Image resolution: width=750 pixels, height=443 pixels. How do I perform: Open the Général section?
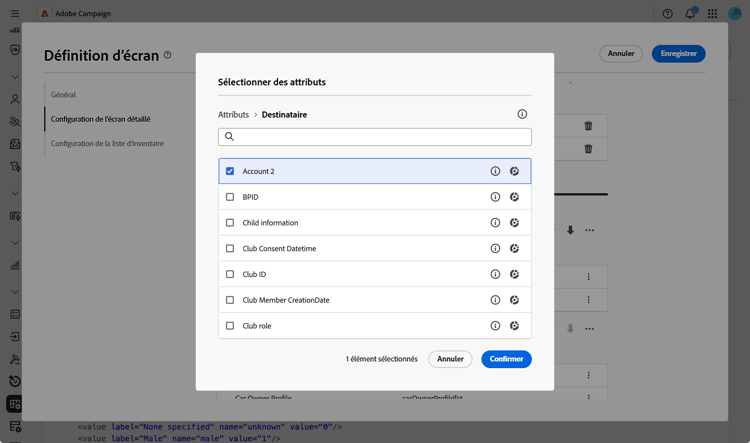(x=64, y=95)
